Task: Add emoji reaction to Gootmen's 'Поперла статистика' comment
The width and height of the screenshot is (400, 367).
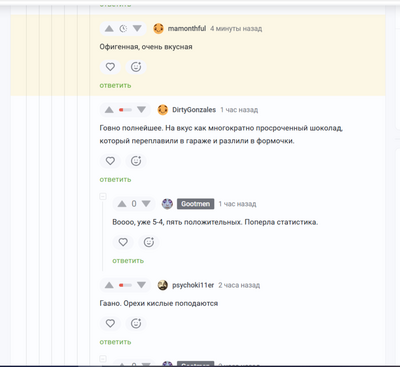Action: (149, 242)
